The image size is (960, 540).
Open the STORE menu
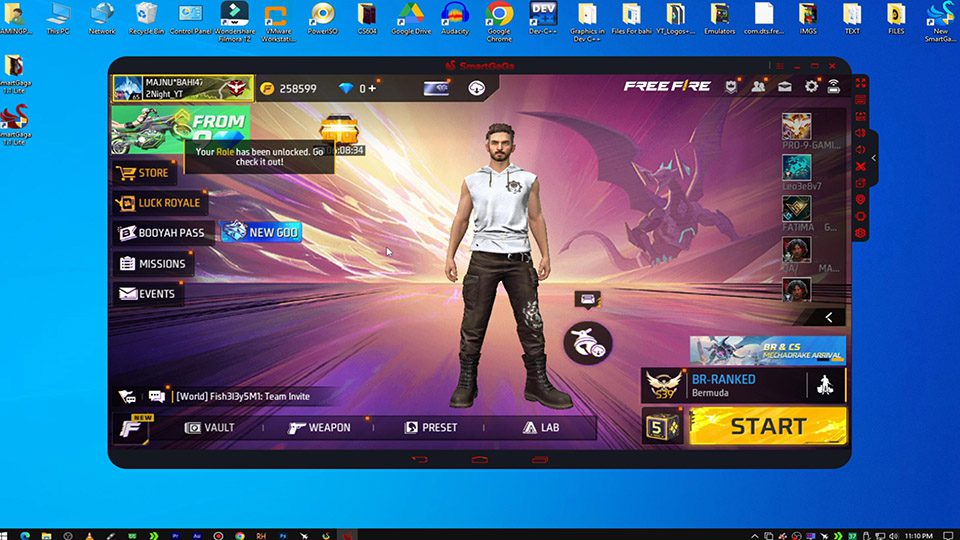click(x=145, y=173)
